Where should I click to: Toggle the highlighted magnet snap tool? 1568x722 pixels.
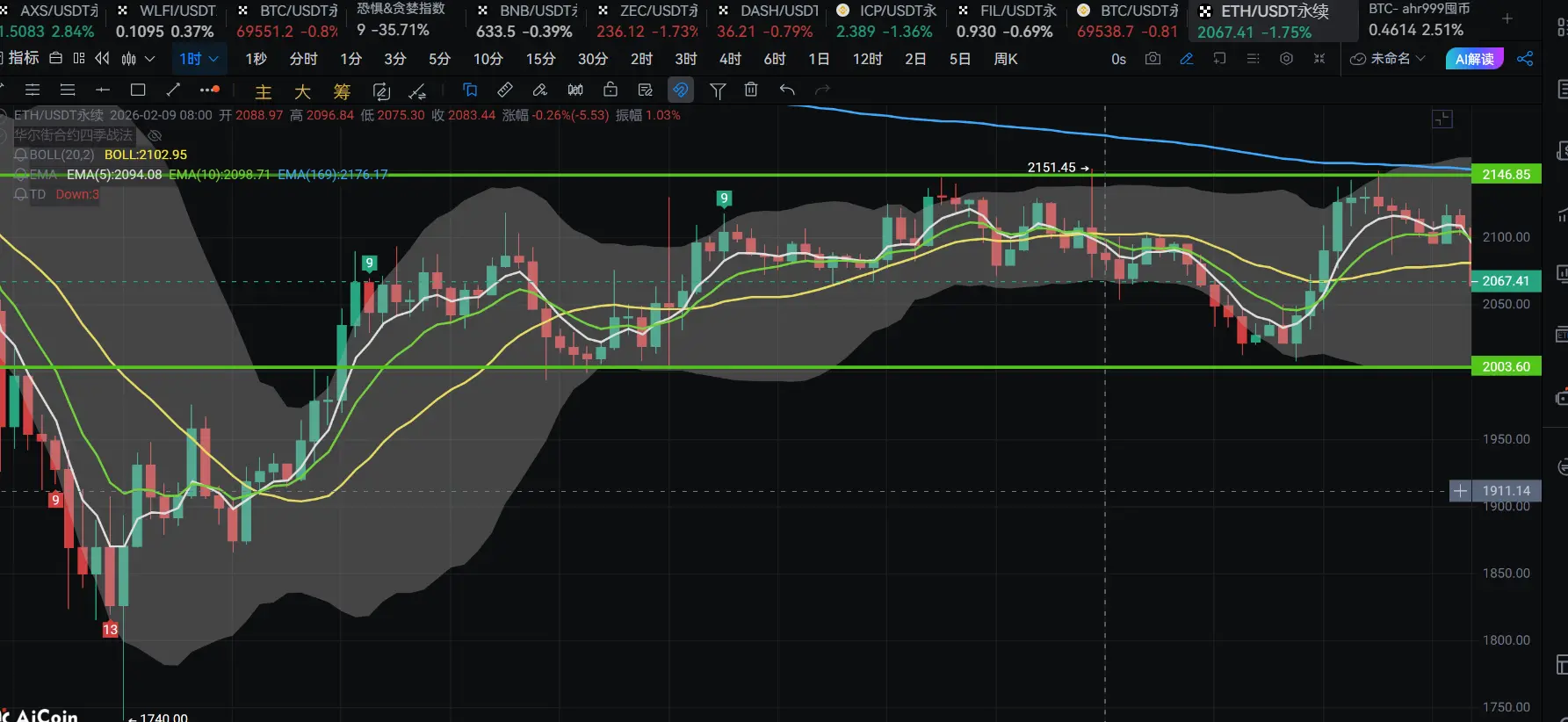[681, 90]
